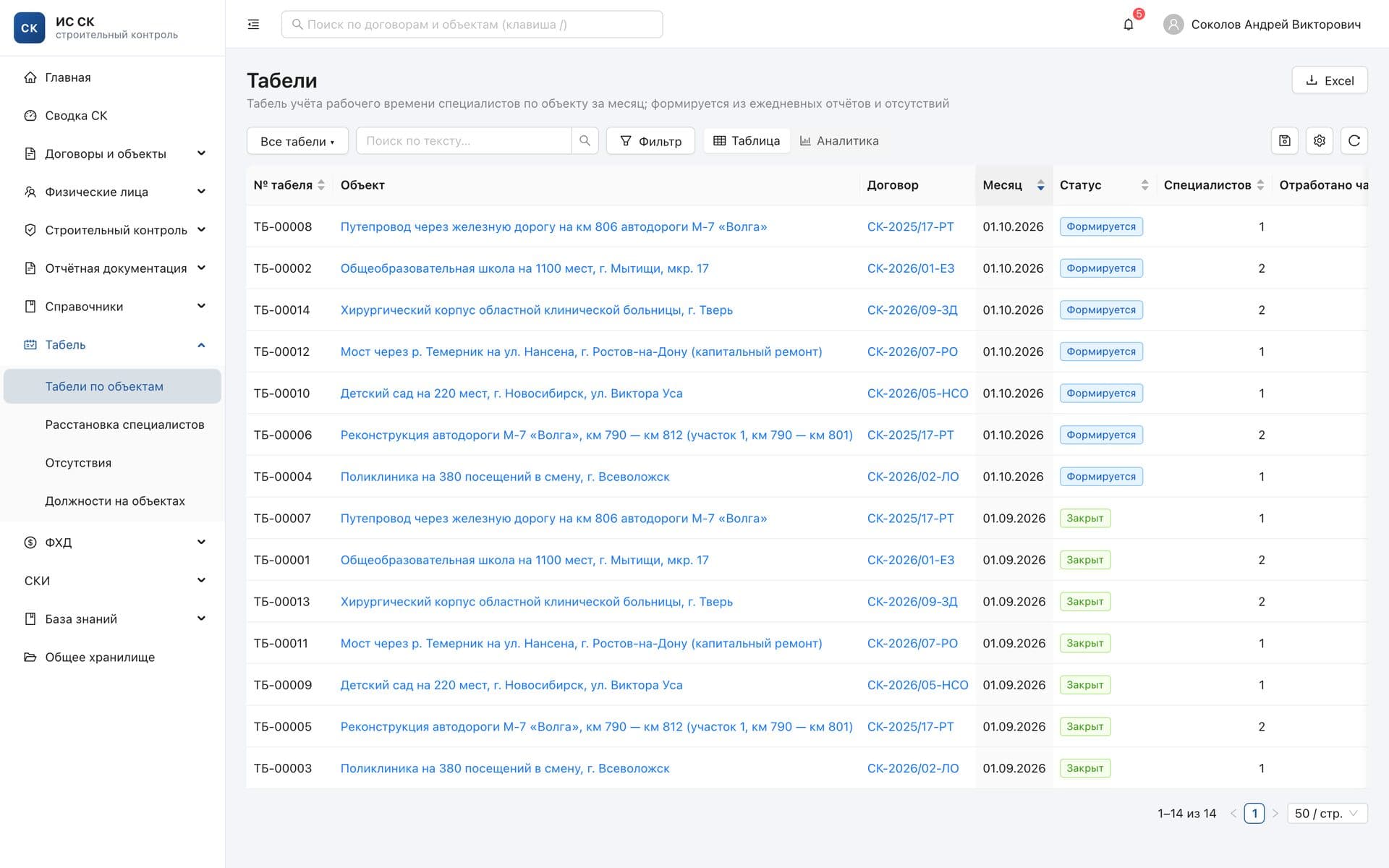This screenshot has height=868, width=1389.
Task: Sort by Специалистов column sort arrows
Action: click(1260, 185)
